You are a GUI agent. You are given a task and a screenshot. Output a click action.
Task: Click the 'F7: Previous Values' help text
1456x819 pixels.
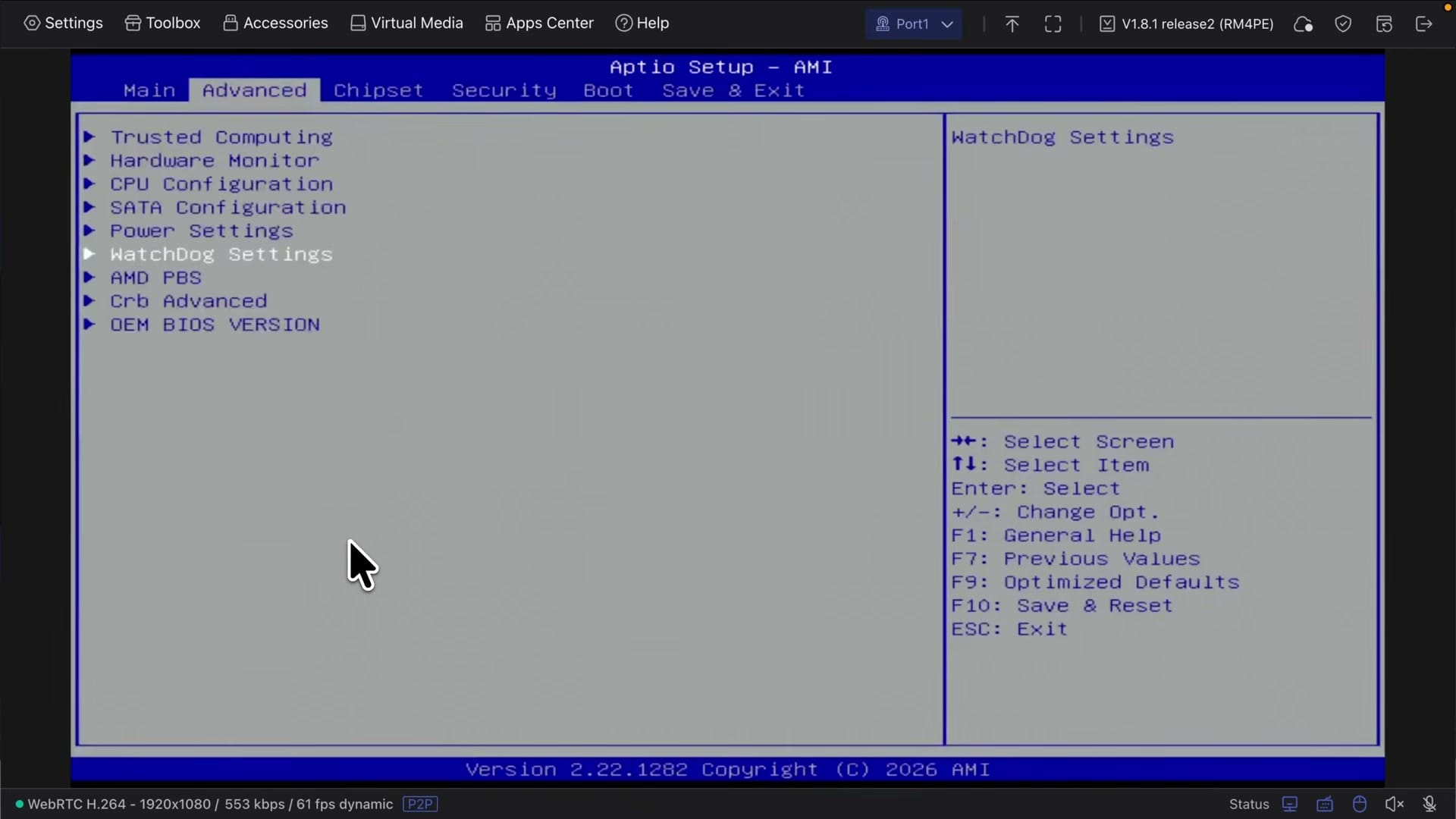[x=1075, y=559]
